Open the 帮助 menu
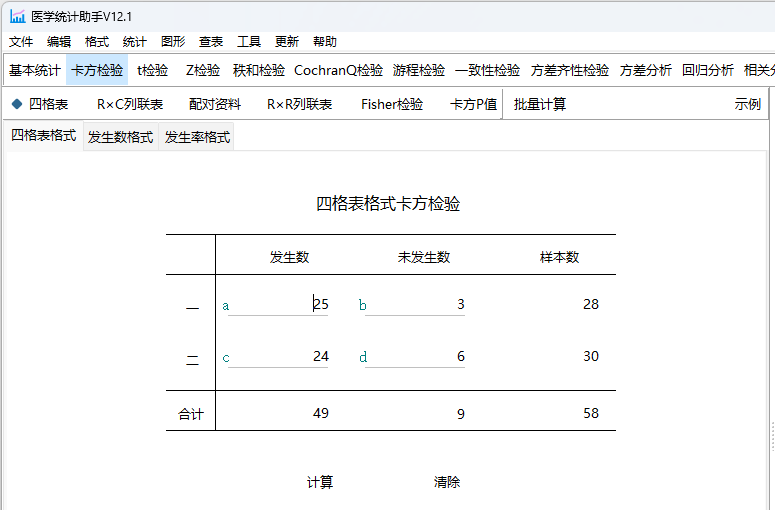Screen dimensions: 775x510 pos(325,42)
